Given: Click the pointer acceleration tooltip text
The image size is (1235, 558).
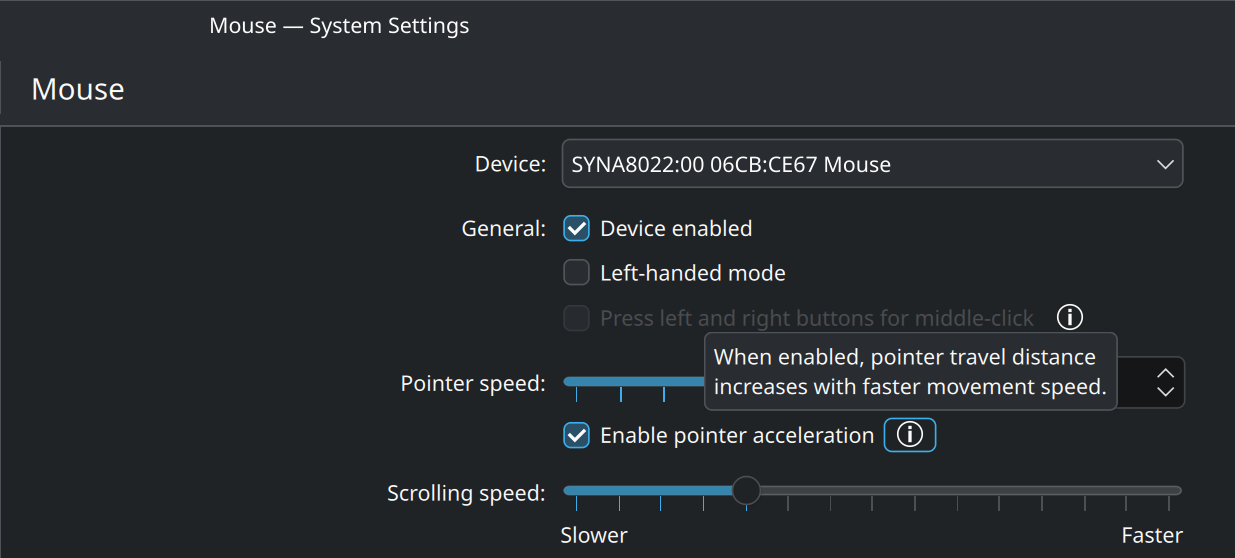Looking at the screenshot, I should tap(910, 372).
